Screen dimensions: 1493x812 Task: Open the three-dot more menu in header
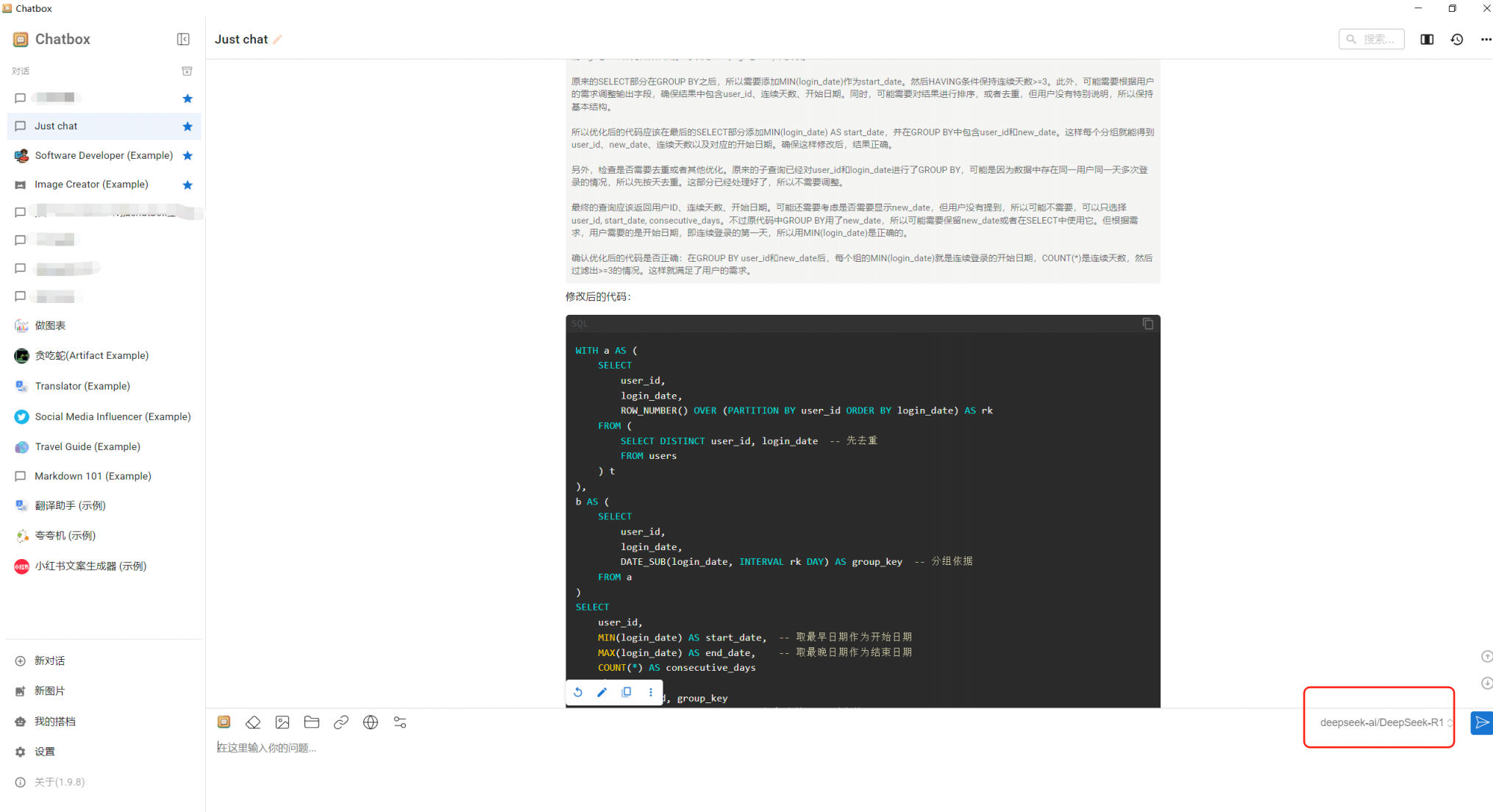[1486, 40]
